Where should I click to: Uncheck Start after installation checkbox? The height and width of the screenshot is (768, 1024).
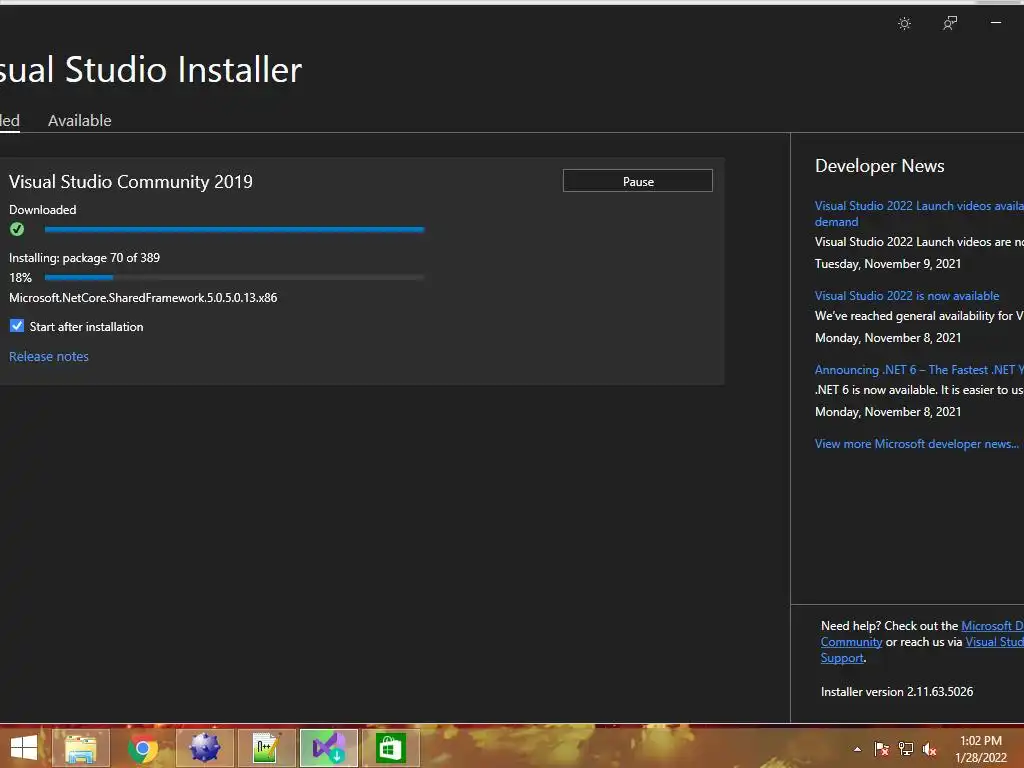click(17, 326)
